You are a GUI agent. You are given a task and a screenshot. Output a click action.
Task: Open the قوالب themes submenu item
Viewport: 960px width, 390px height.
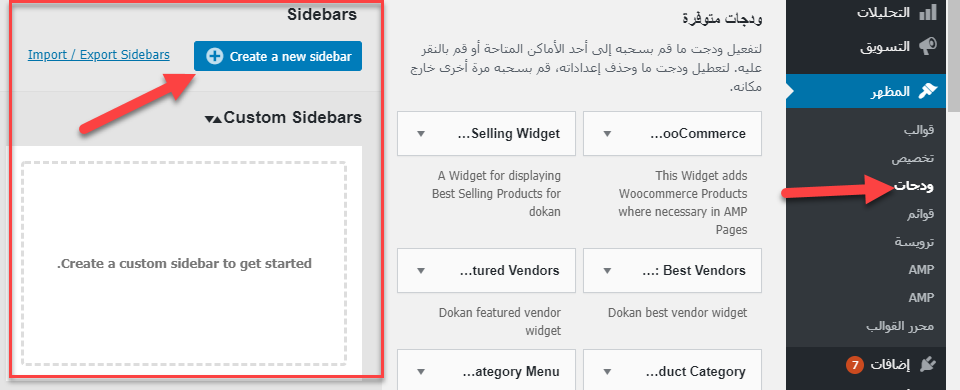919,131
